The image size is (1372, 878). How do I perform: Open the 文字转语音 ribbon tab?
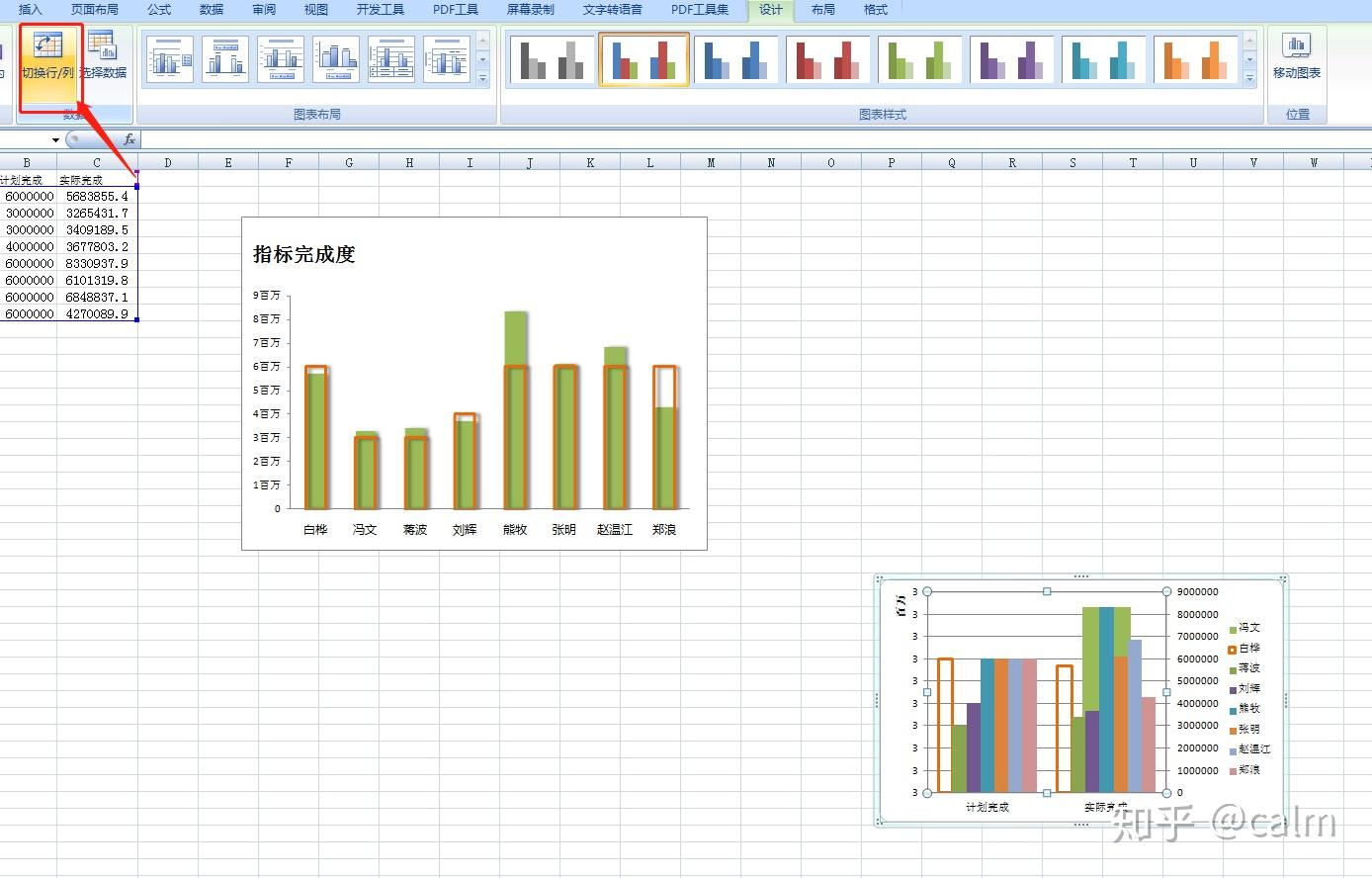[x=613, y=10]
